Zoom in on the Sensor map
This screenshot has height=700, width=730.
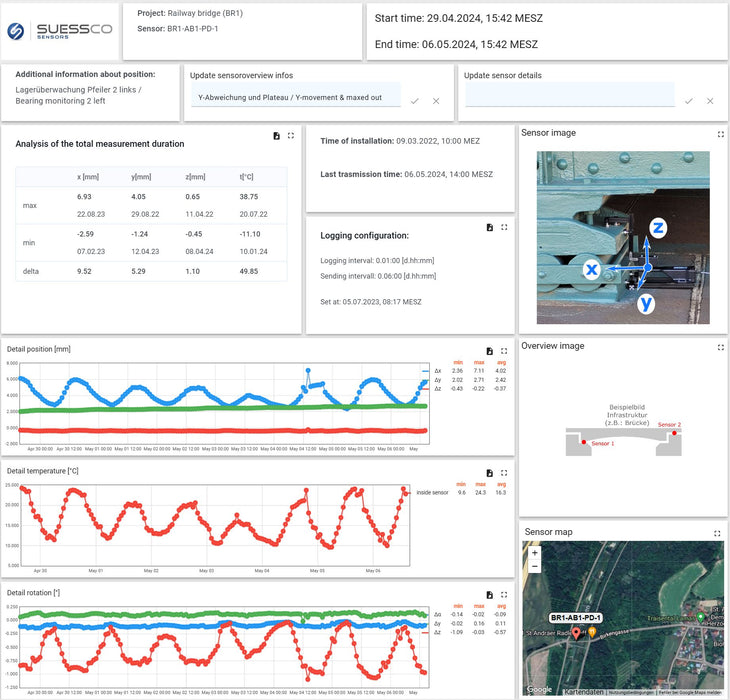(x=535, y=553)
